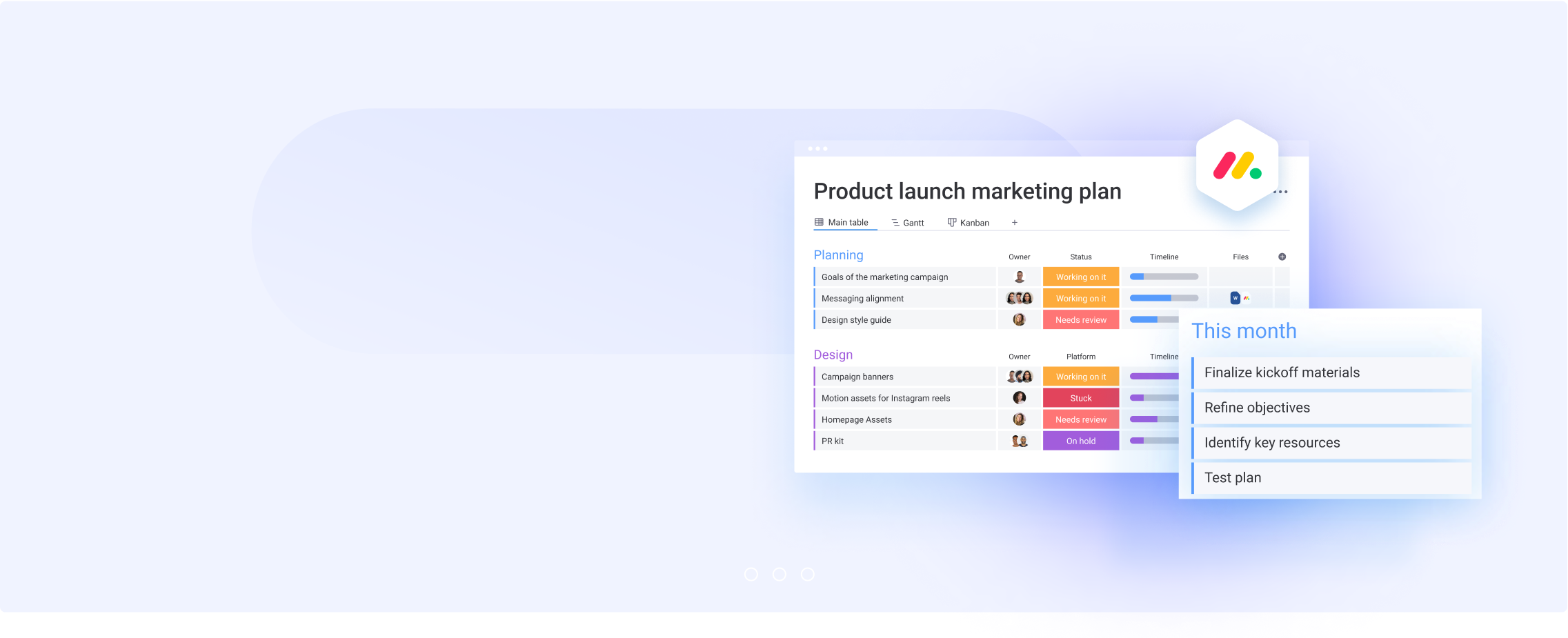Click the Planning group title
The height and width of the screenshot is (638, 1568).
click(838, 255)
